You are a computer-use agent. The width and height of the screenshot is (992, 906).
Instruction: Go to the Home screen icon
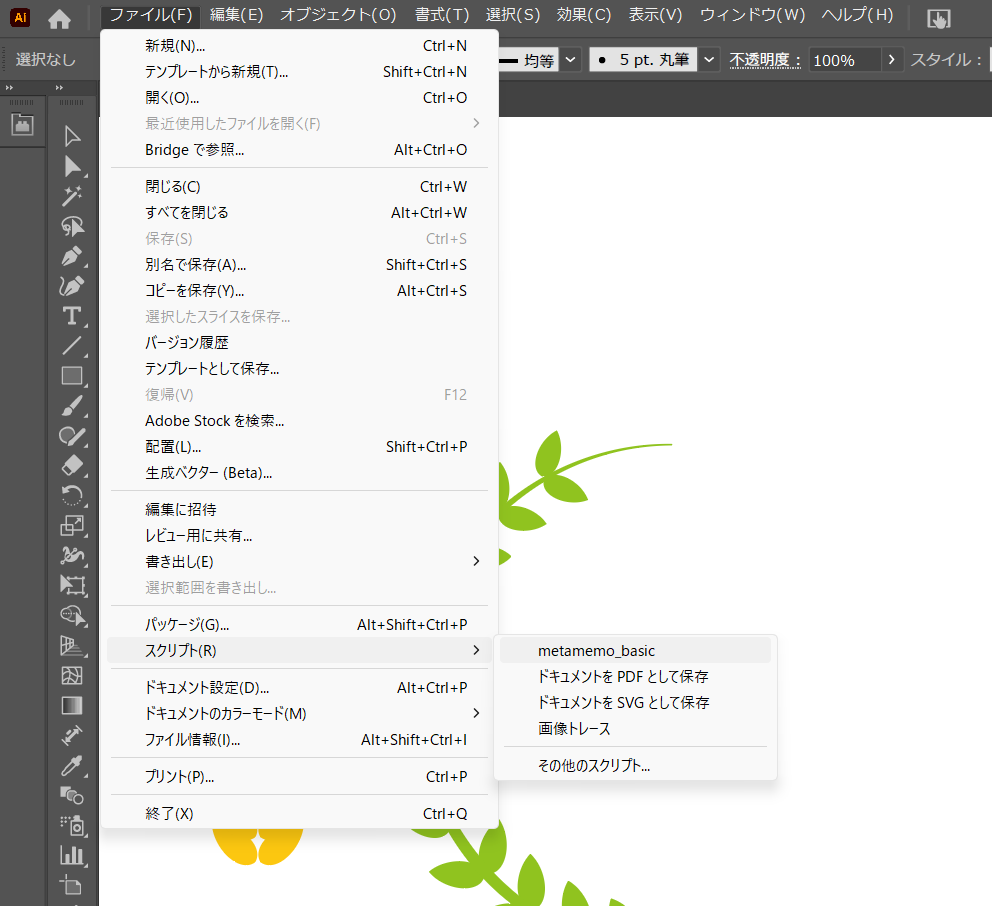pyautogui.click(x=59, y=20)
